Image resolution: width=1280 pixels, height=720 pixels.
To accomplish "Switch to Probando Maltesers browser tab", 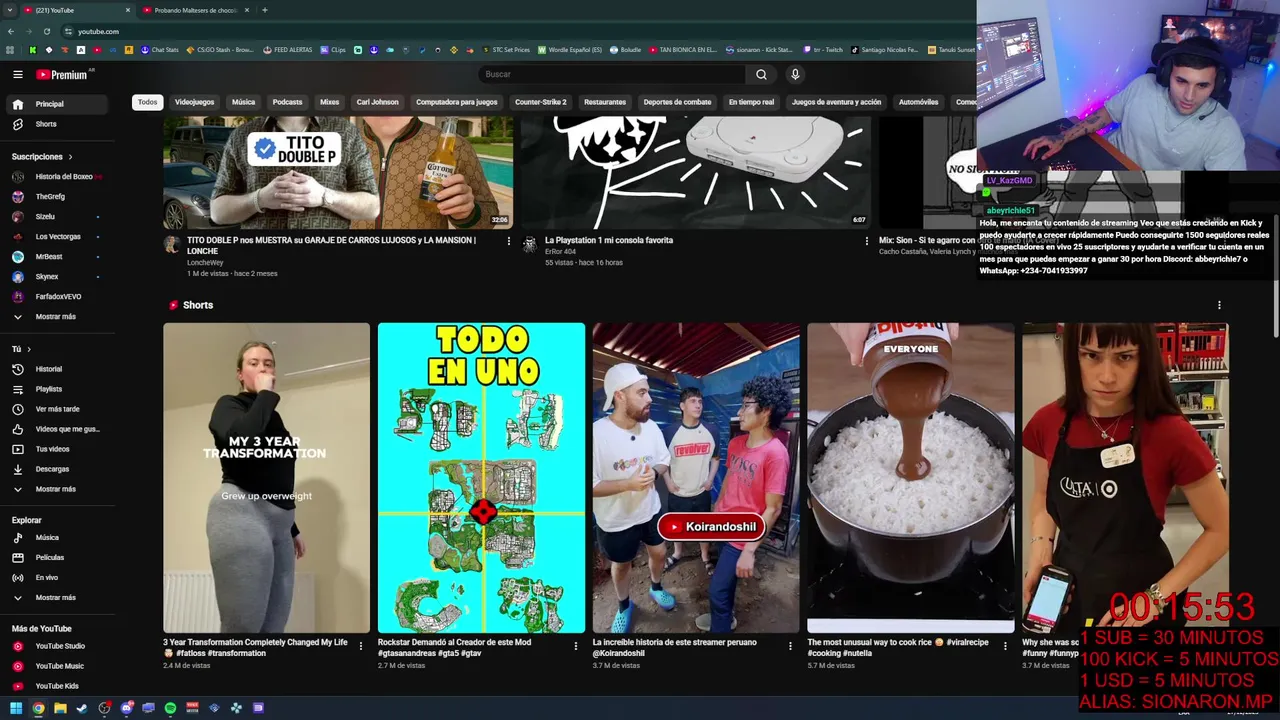I will point(195,10).
